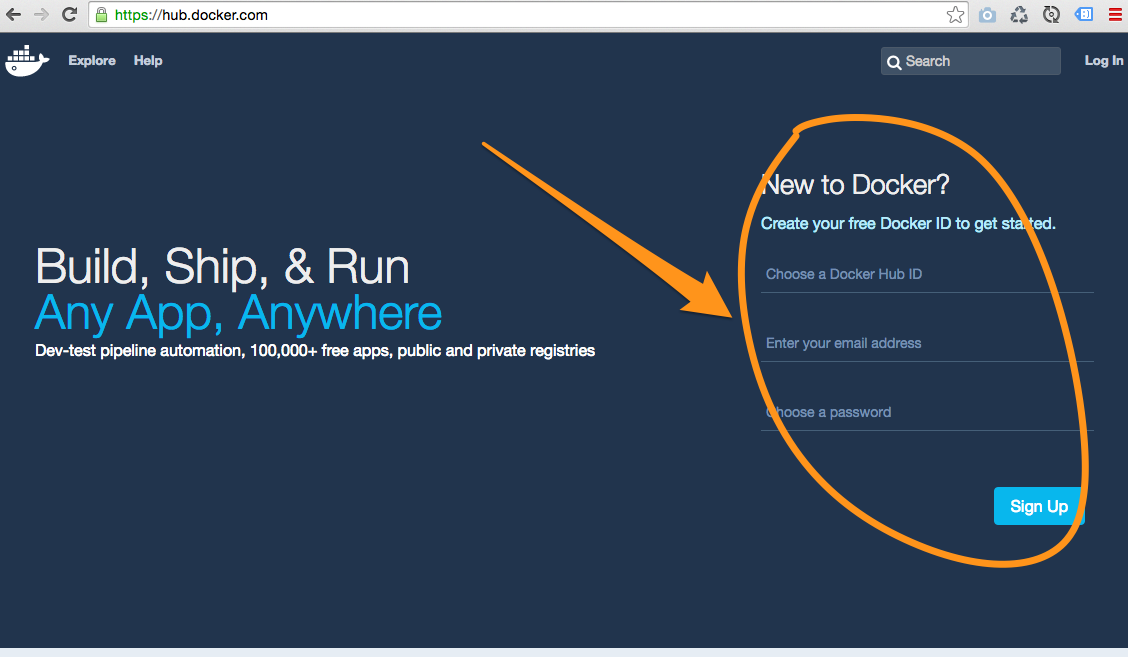Click the camera extension icon

(x=987, y=15)
